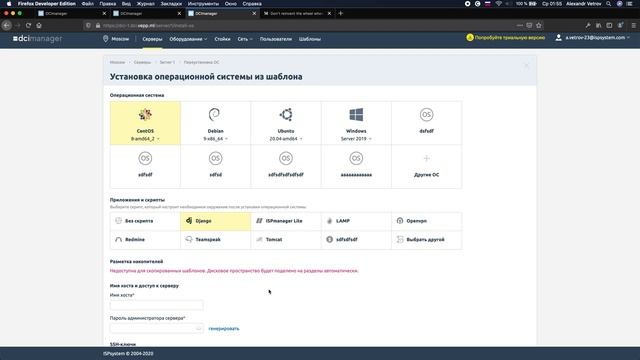Click the генерировать password link

[224, 329]
